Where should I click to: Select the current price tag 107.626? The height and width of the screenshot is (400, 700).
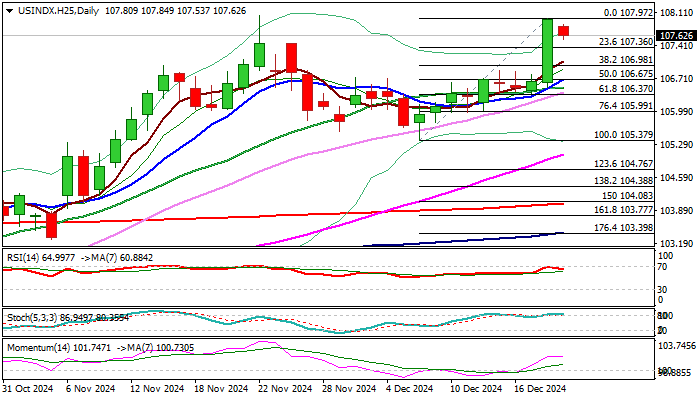662,34
